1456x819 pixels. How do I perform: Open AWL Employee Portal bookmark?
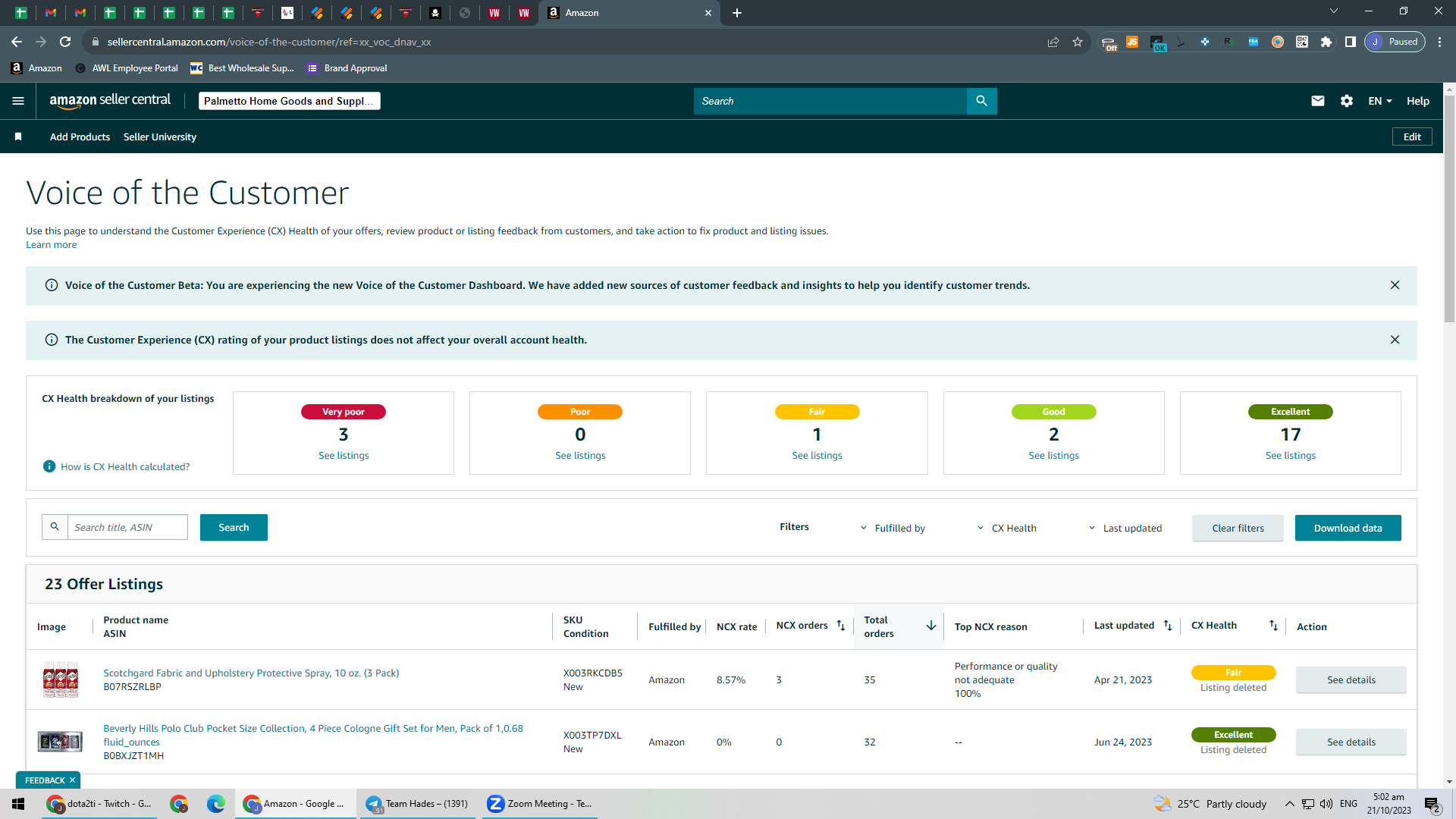pos(127,68)
